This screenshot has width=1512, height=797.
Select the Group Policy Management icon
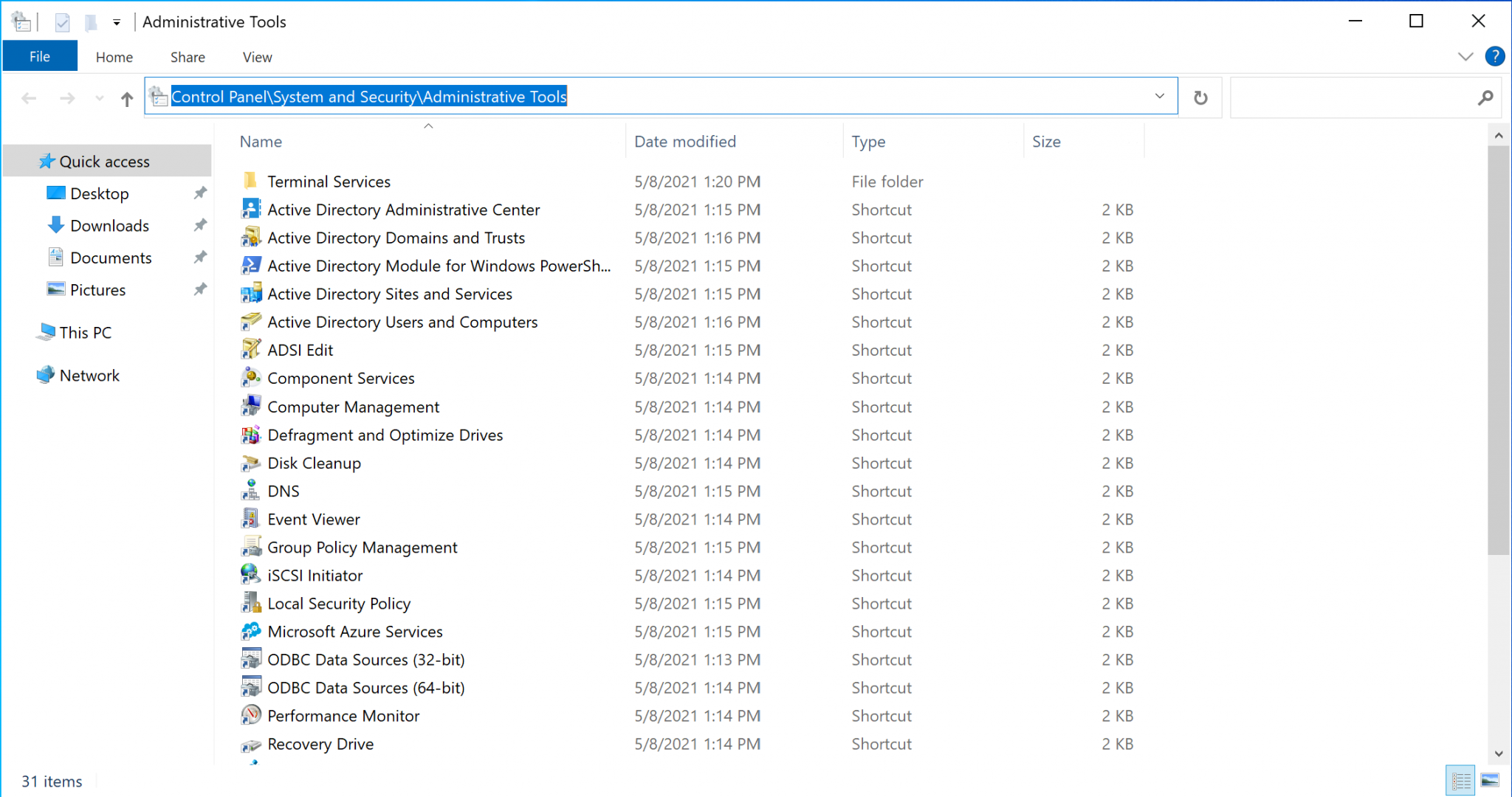250,546
